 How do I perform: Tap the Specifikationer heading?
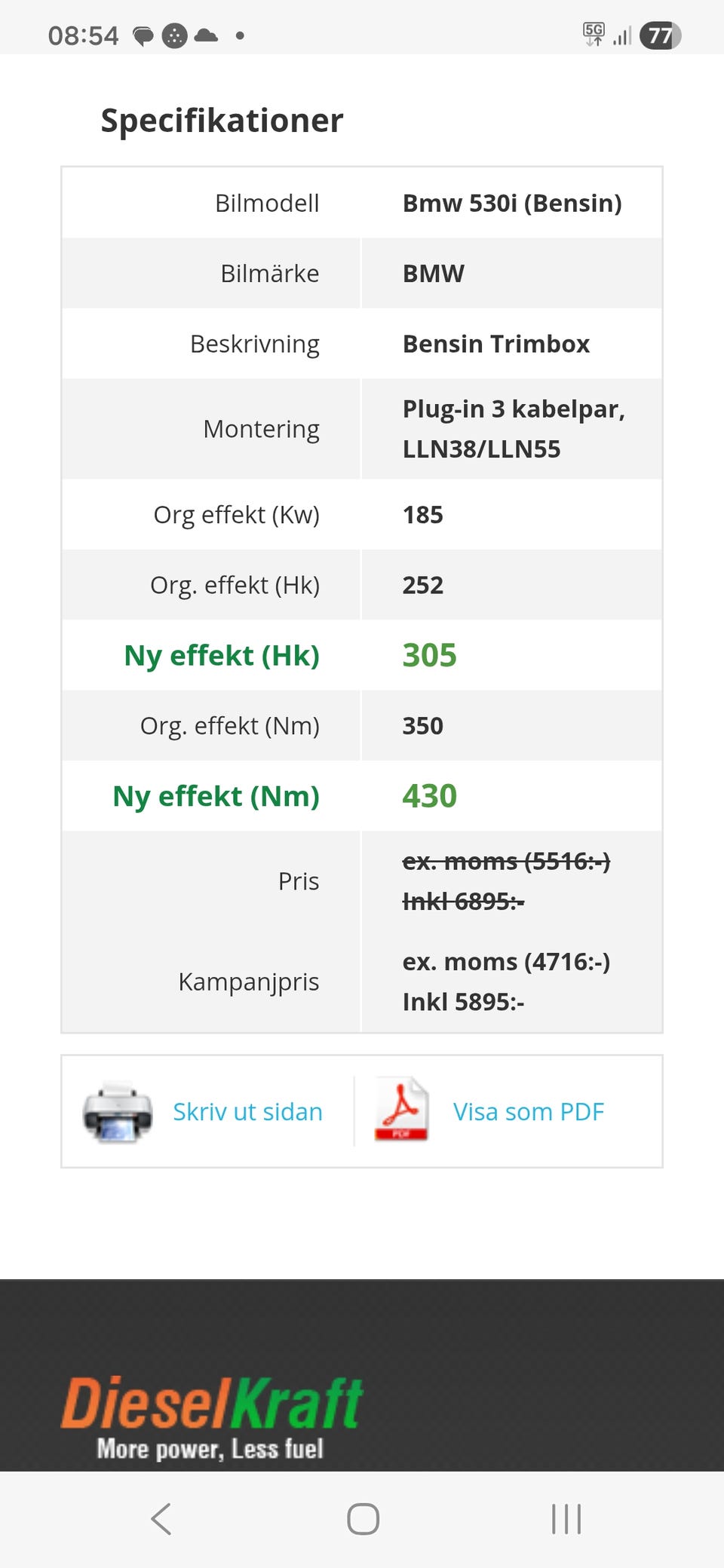pyautogui.click(x=222, y=121)
